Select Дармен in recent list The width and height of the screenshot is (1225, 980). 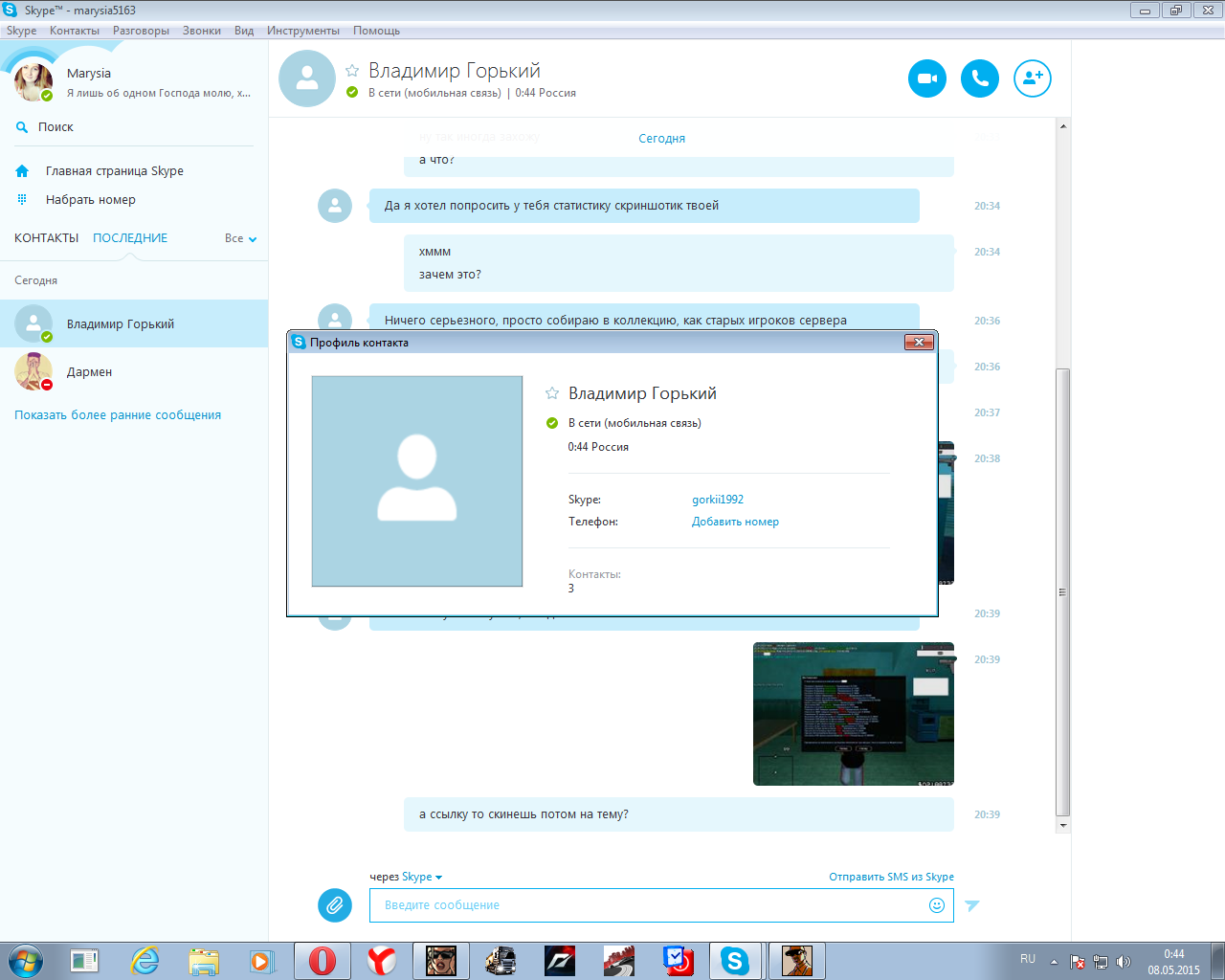point(134,371)
